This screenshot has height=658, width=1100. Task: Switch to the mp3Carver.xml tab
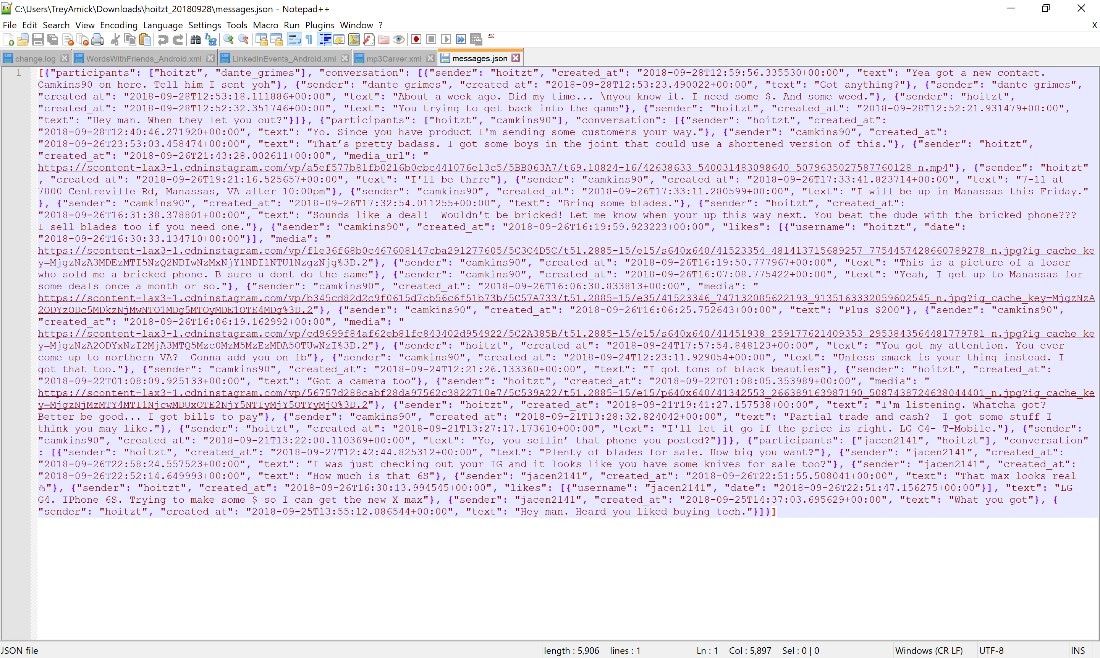pyautogui.click(x=394, y=58)
